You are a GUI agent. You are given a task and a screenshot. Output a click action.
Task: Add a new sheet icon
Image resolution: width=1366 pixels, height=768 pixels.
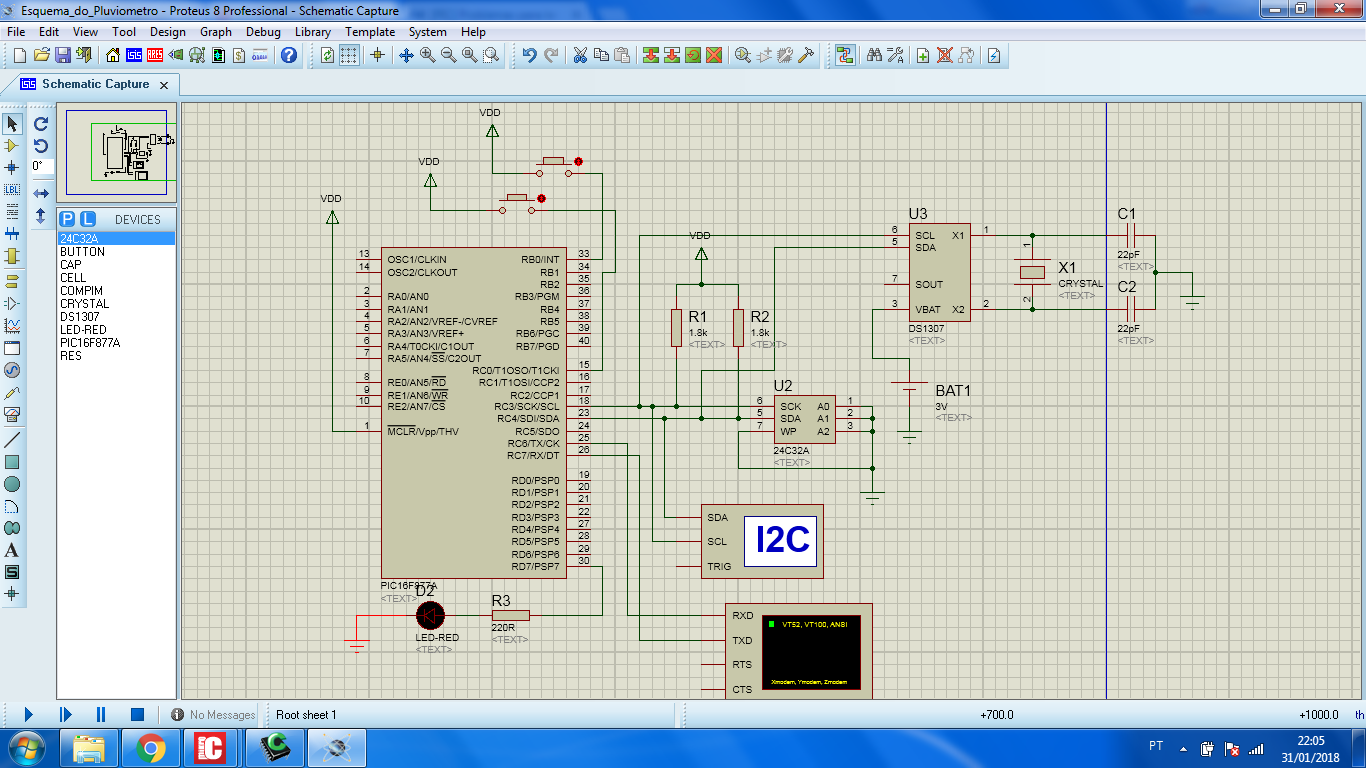(923, 55)
